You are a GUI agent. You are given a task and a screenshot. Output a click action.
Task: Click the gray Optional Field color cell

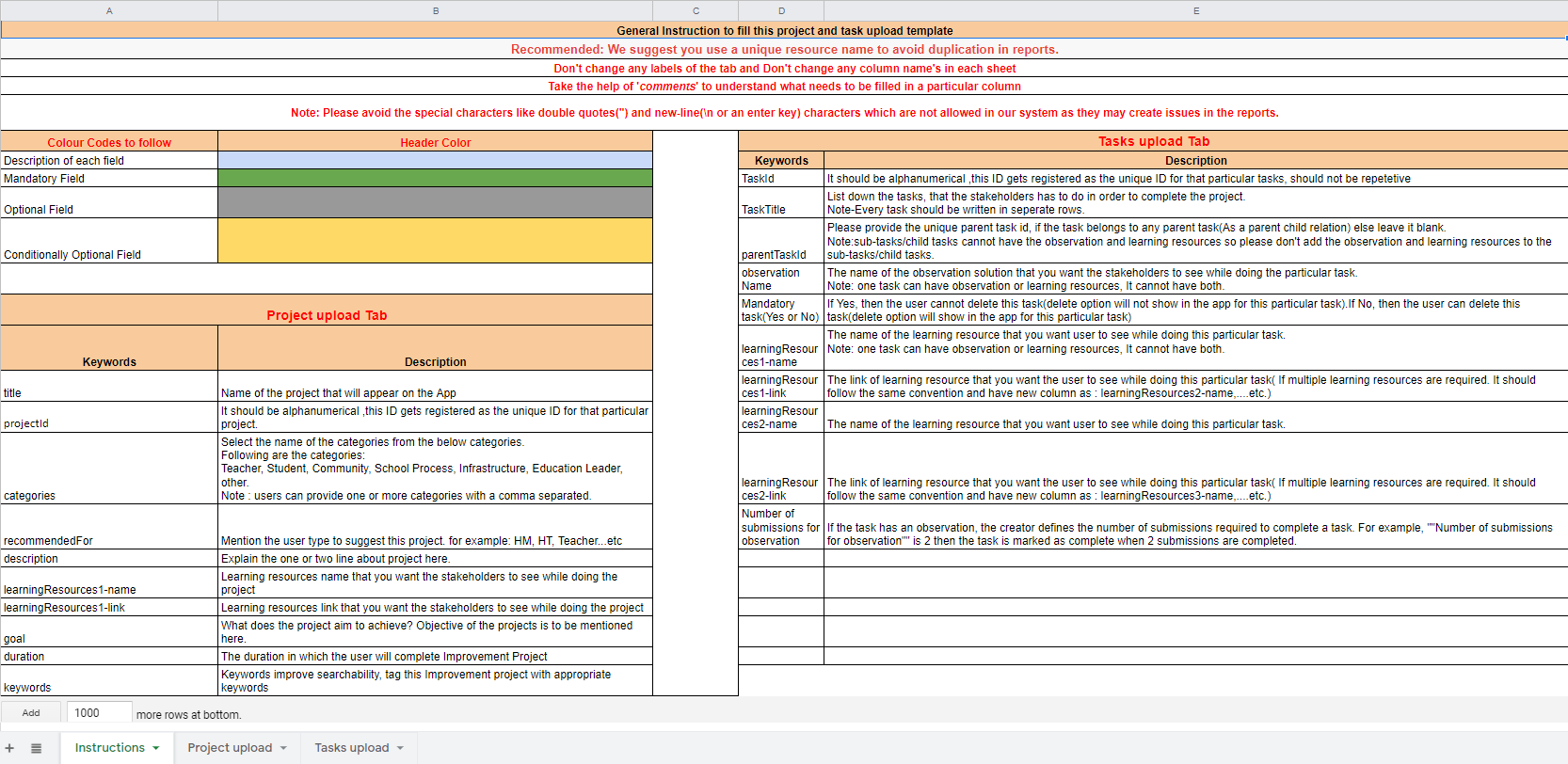pyautogui.click(x=435, y=202)
